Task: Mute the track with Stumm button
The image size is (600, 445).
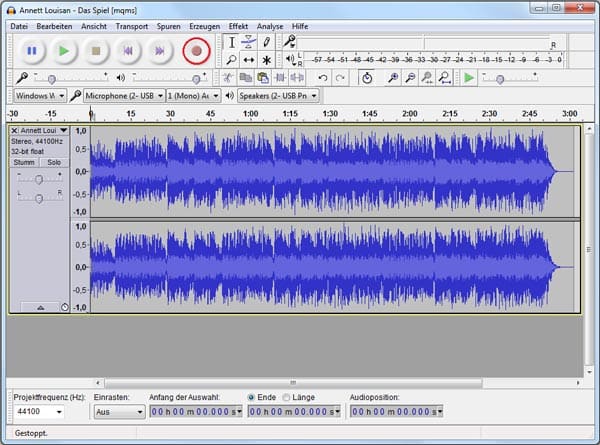Action: coord(24,162)
